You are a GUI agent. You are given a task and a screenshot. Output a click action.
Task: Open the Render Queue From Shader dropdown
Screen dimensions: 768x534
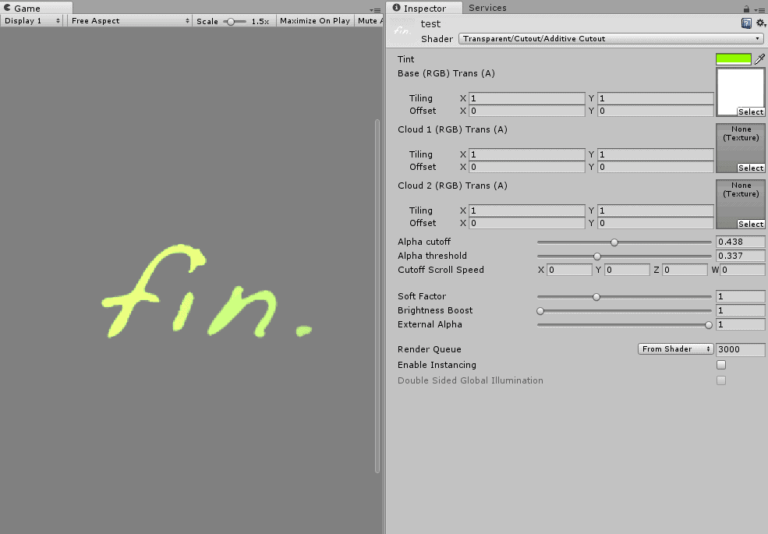coord(675,349)
